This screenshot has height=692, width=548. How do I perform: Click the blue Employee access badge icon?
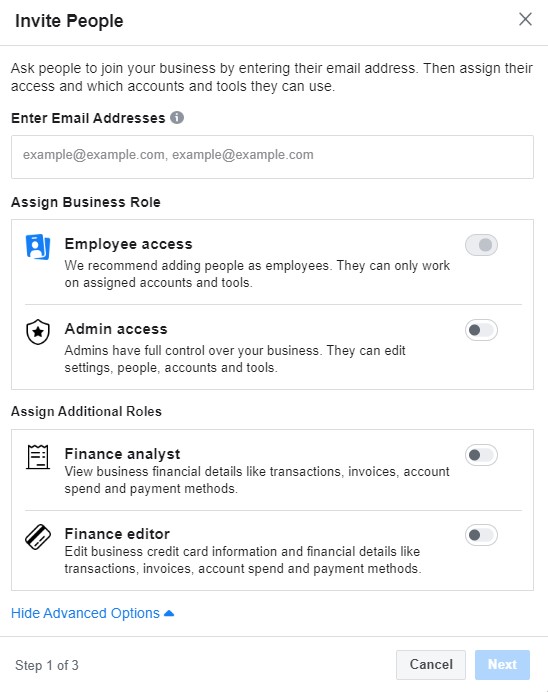(38, 247)
